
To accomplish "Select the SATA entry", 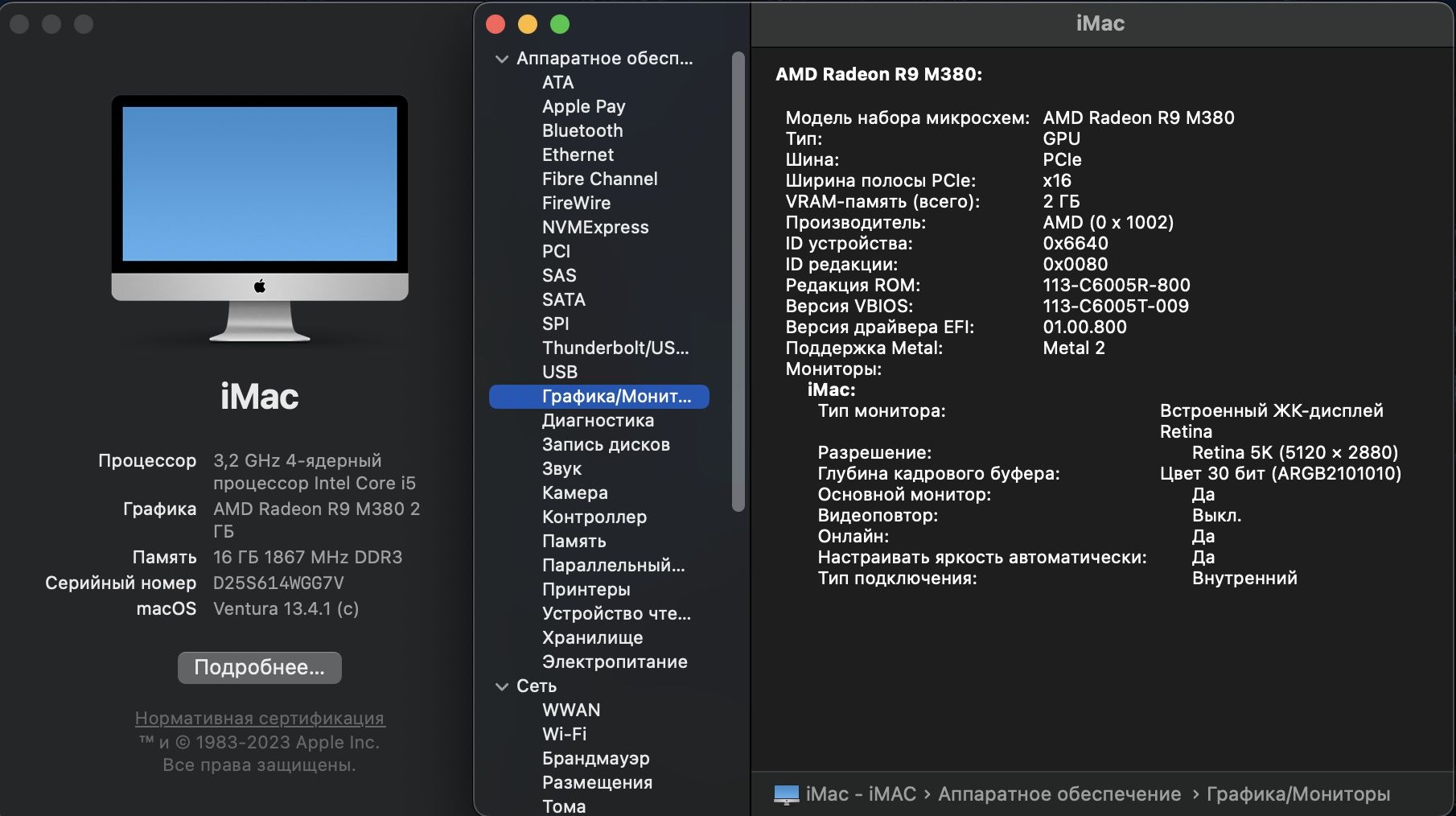I will coord(563,299).
